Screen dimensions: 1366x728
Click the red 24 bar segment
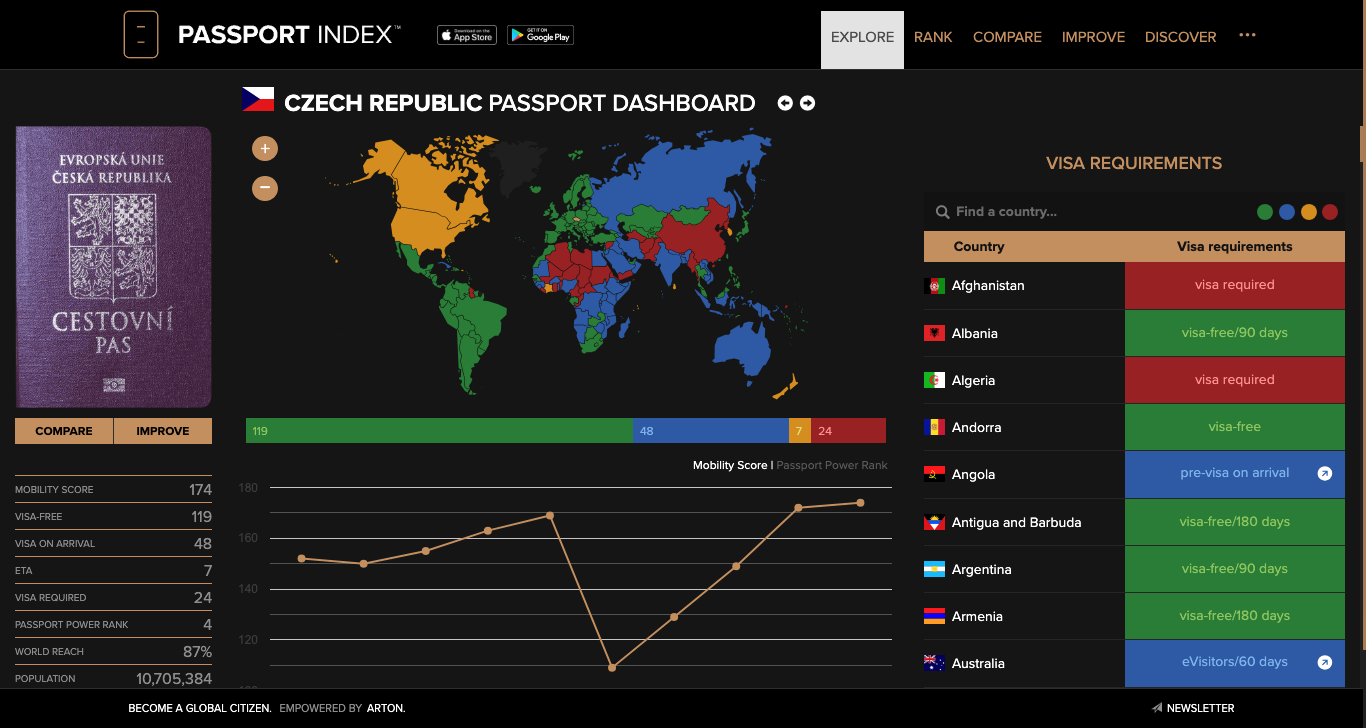[x=848, y=431]
